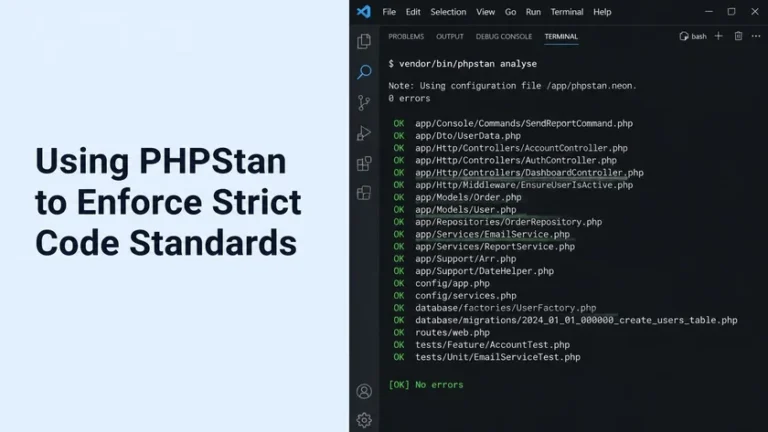Click tests/Unit/EmailServiceTest.php in terminal
Viewport: 768px width, 432px height.
[x=498, y=357]
